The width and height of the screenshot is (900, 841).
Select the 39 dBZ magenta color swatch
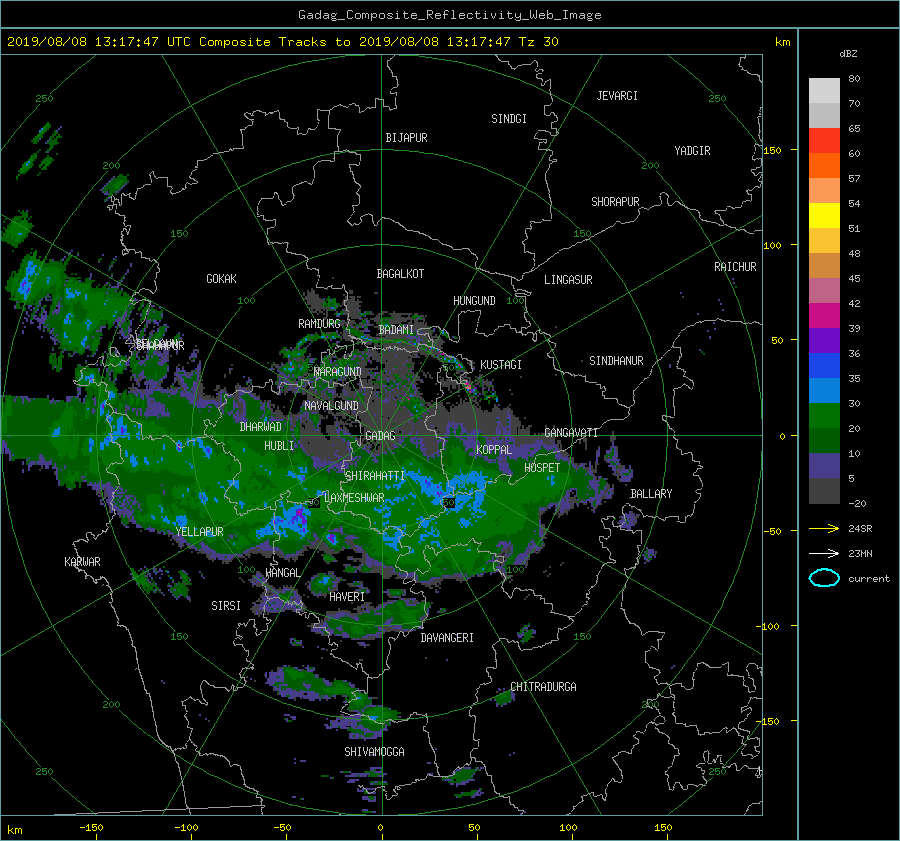tap(824, 316)
